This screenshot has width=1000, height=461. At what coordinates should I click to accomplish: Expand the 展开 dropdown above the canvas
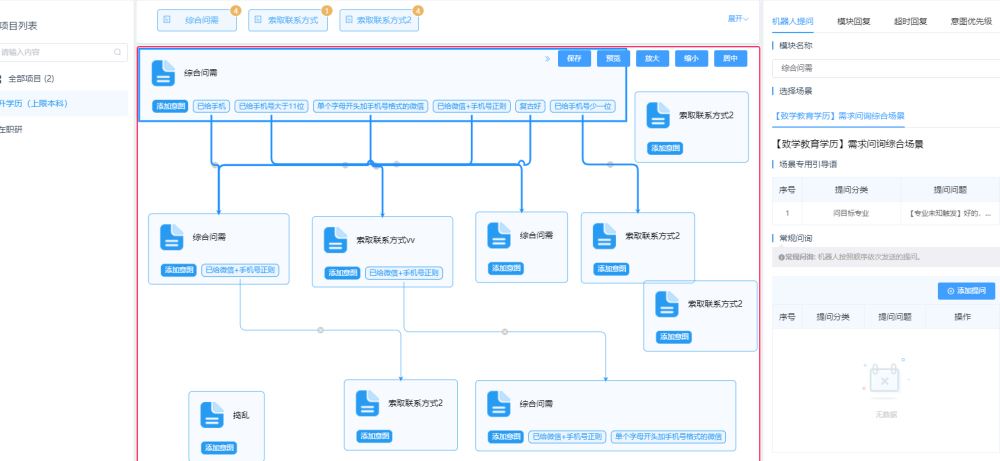737,19
